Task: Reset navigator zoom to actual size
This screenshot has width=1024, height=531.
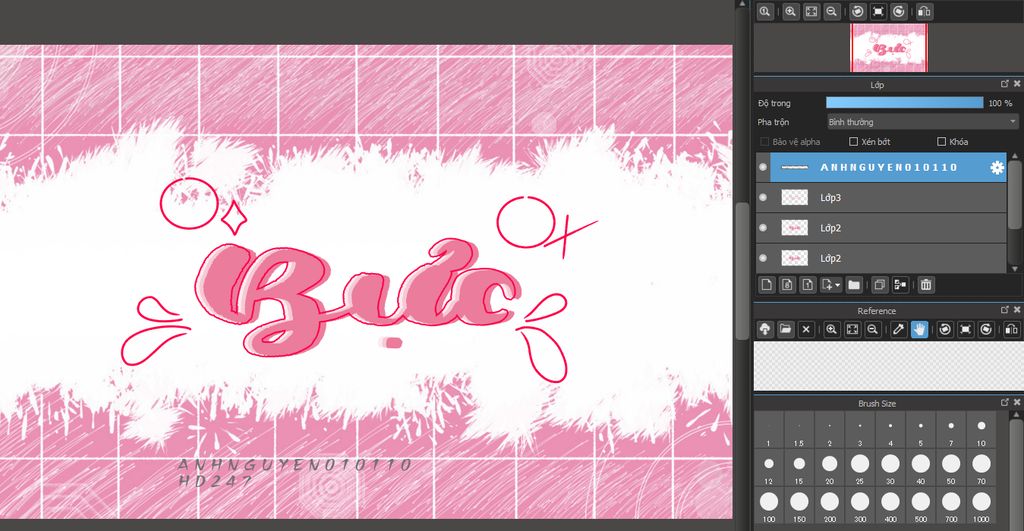Action: (x=765, y=12)
